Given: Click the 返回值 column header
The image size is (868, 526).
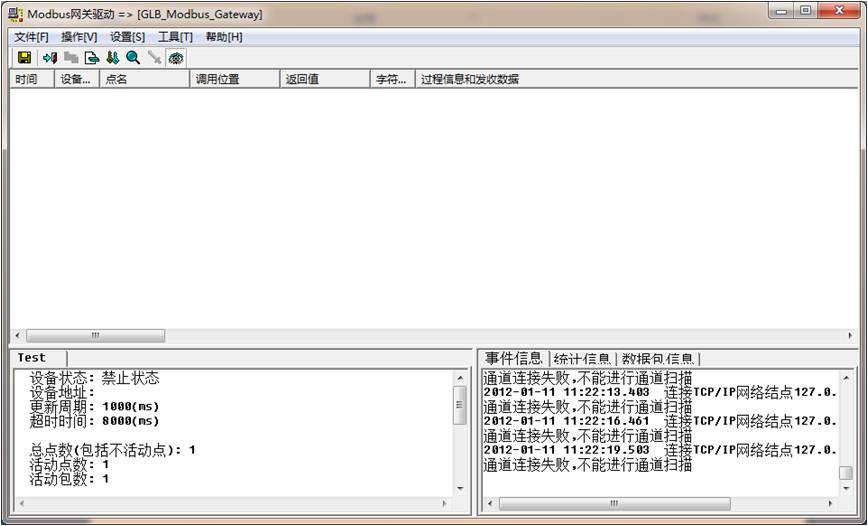Looking at the screenshot, I should (324, 79).
